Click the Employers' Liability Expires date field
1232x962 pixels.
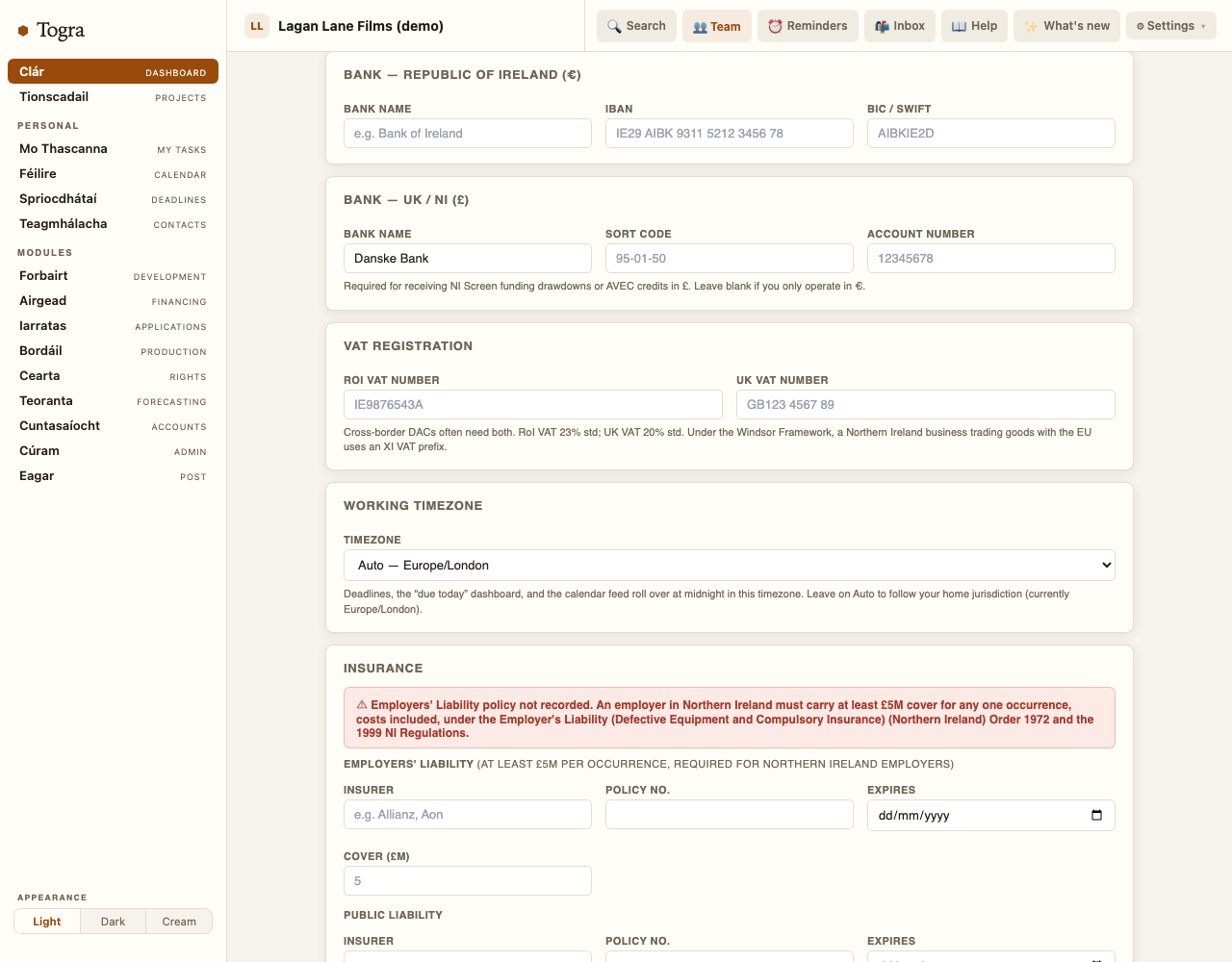tap(991, 816)
